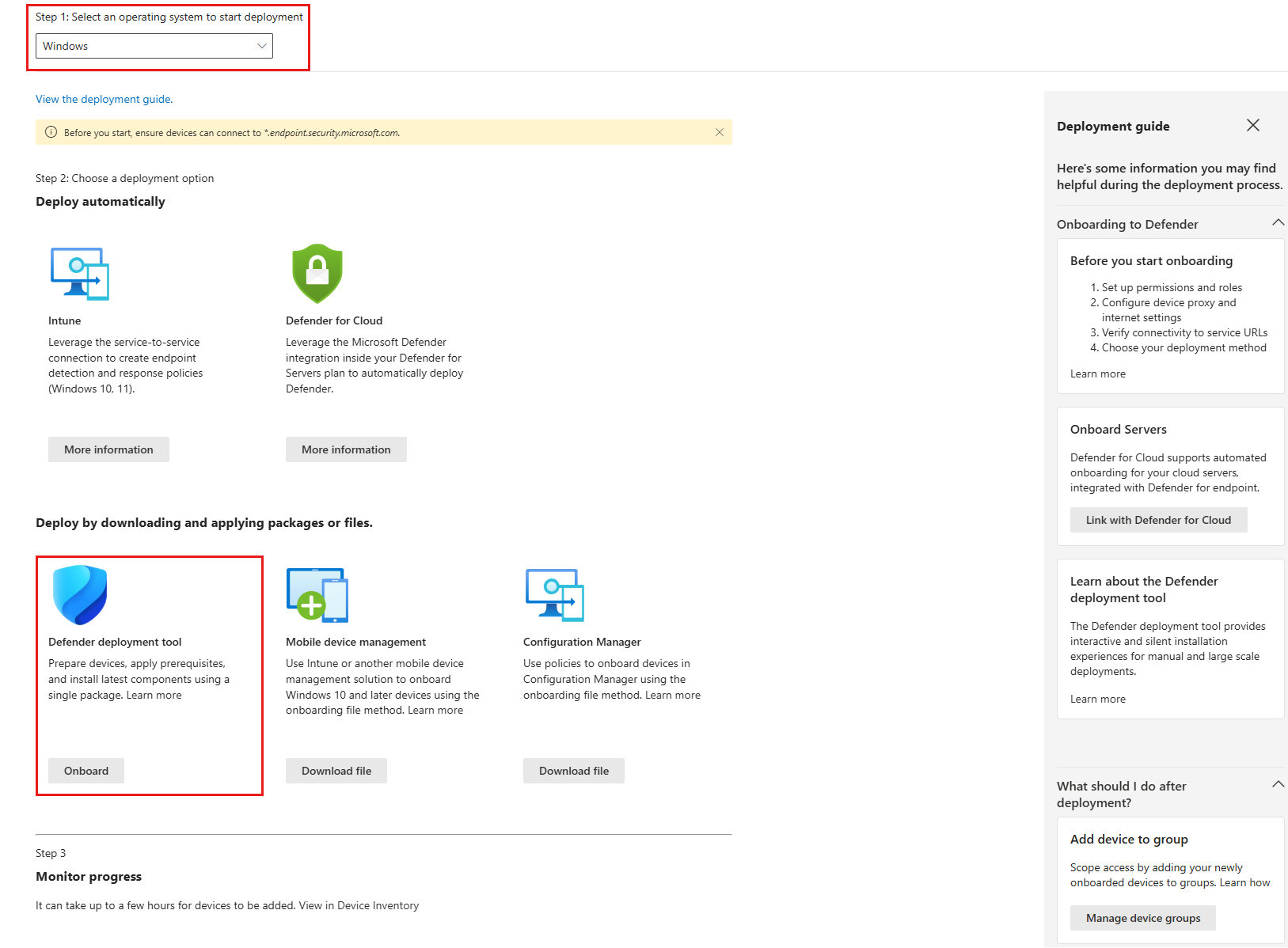The image size is (1288, 948).
Task: Close the Deployment guide panel
Action: tap(1253, 125)
